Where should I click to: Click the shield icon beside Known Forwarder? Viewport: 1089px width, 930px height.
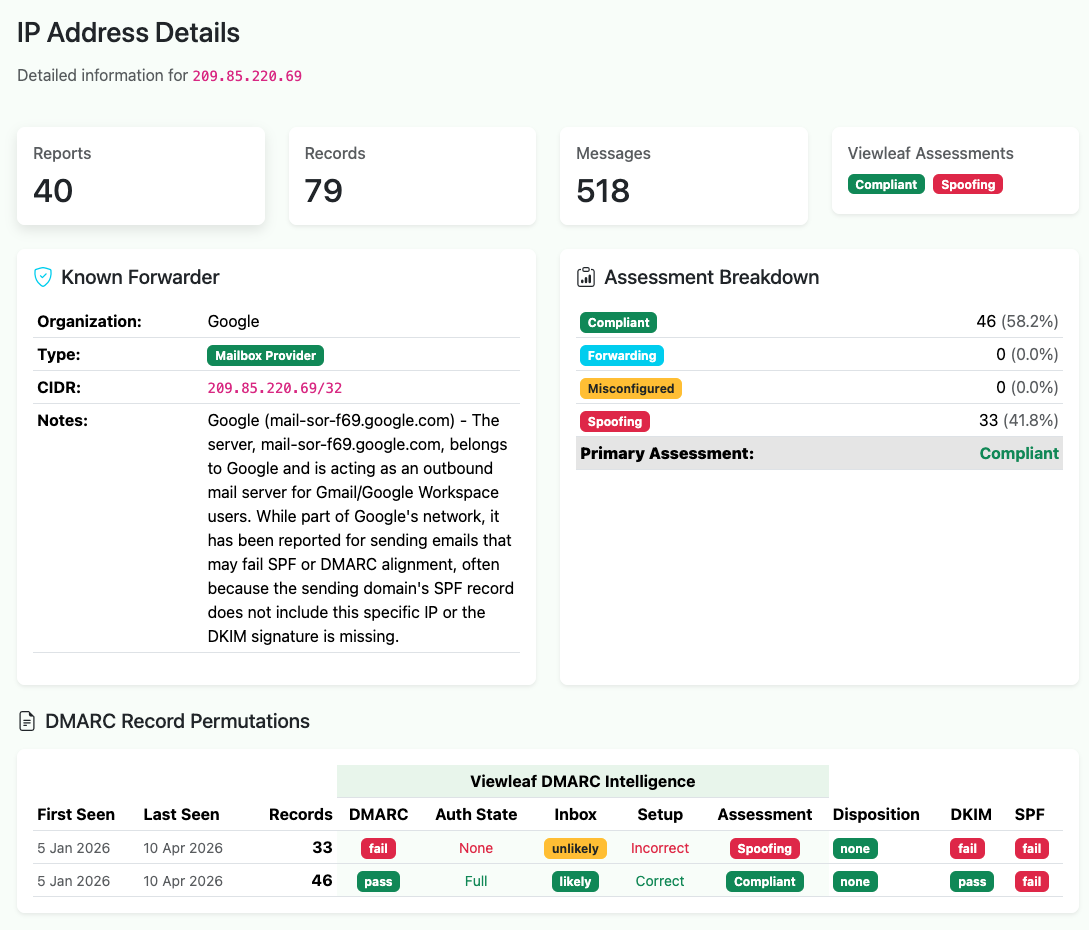(43, 277)
